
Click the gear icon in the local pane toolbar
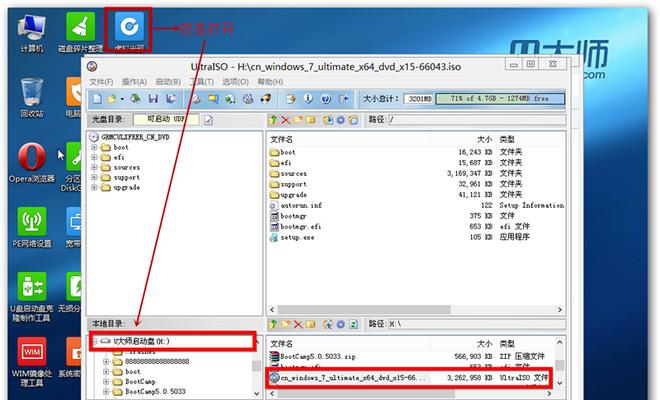pos(340,324)
